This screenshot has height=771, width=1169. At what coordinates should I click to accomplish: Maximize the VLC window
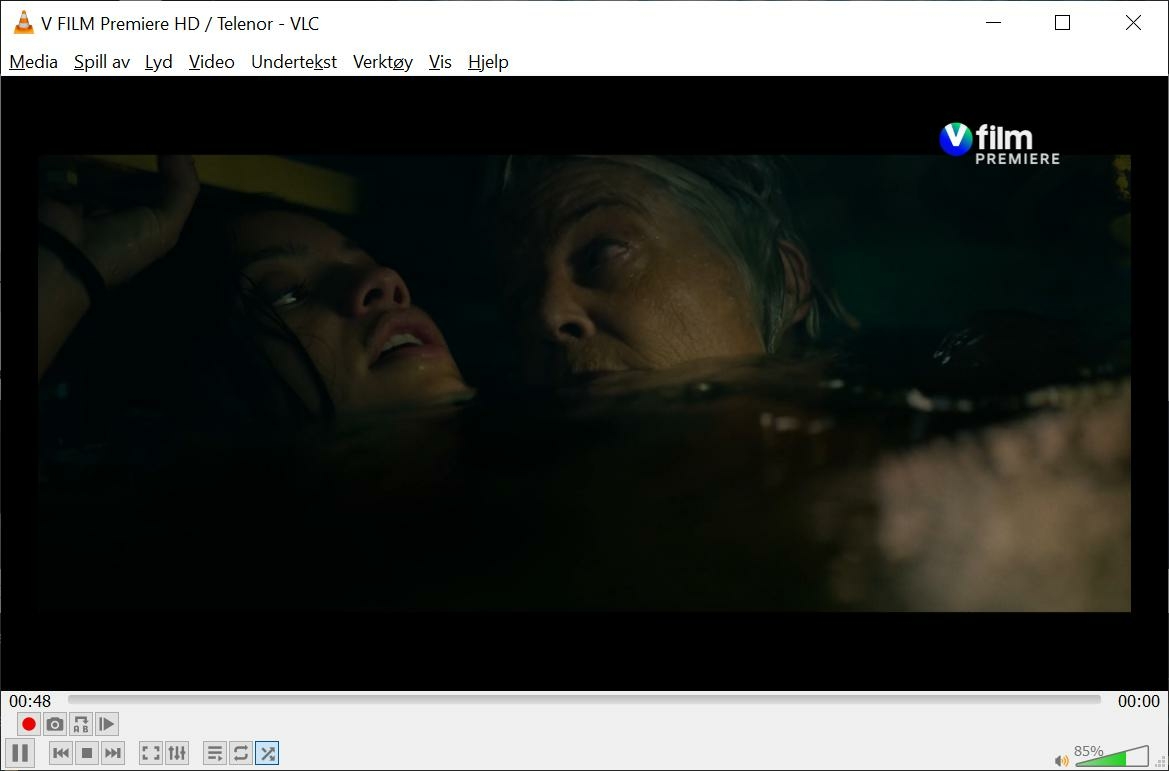(x=1062, y=22)
